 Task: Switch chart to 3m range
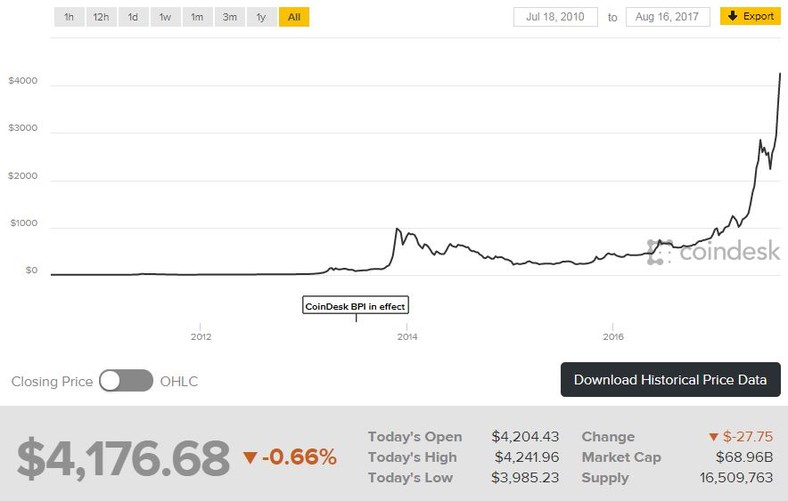point(229,17)
